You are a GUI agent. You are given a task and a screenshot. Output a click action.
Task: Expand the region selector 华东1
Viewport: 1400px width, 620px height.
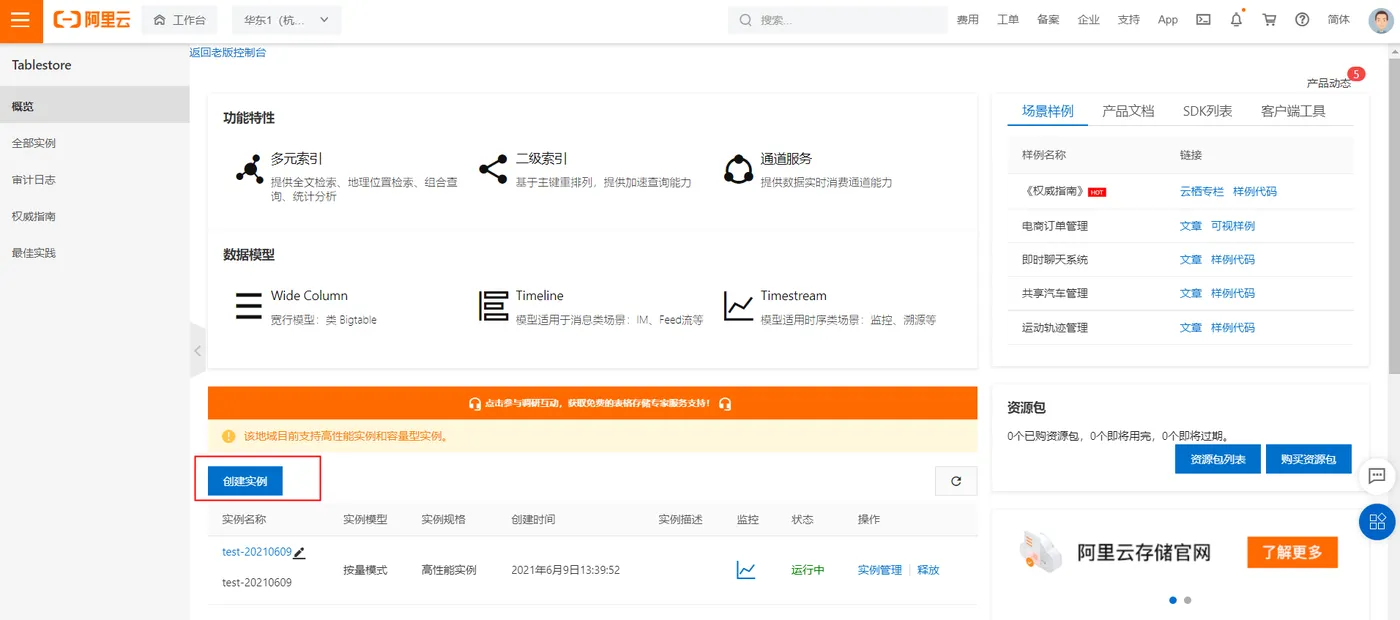coord(286,20)
